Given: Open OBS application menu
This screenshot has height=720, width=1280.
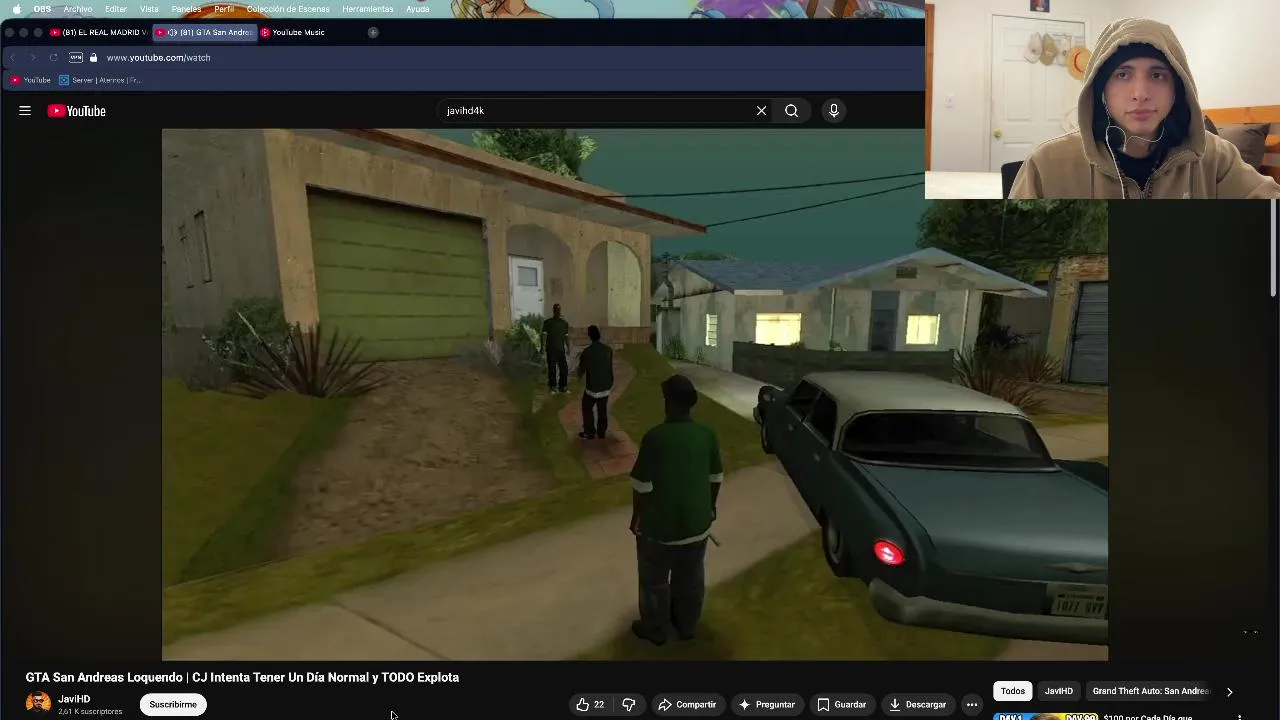Looking at the screenshot, I should click(x=42, y=9).
